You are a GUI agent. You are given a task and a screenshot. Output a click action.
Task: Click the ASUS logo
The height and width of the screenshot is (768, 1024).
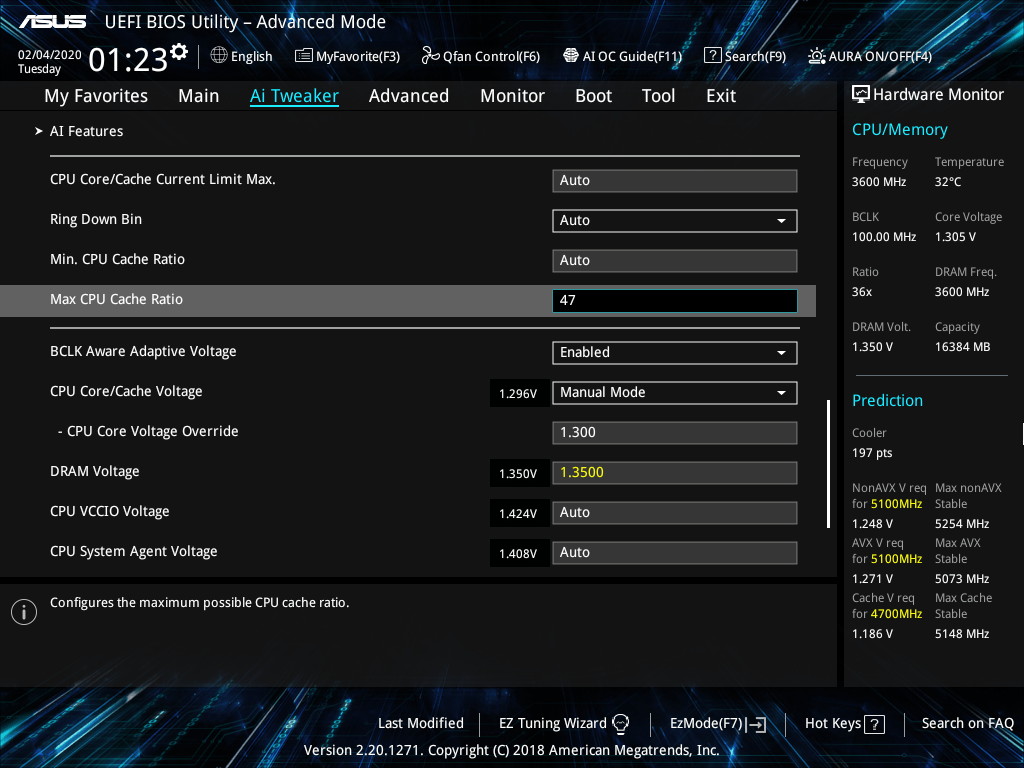tap(52, 22)
